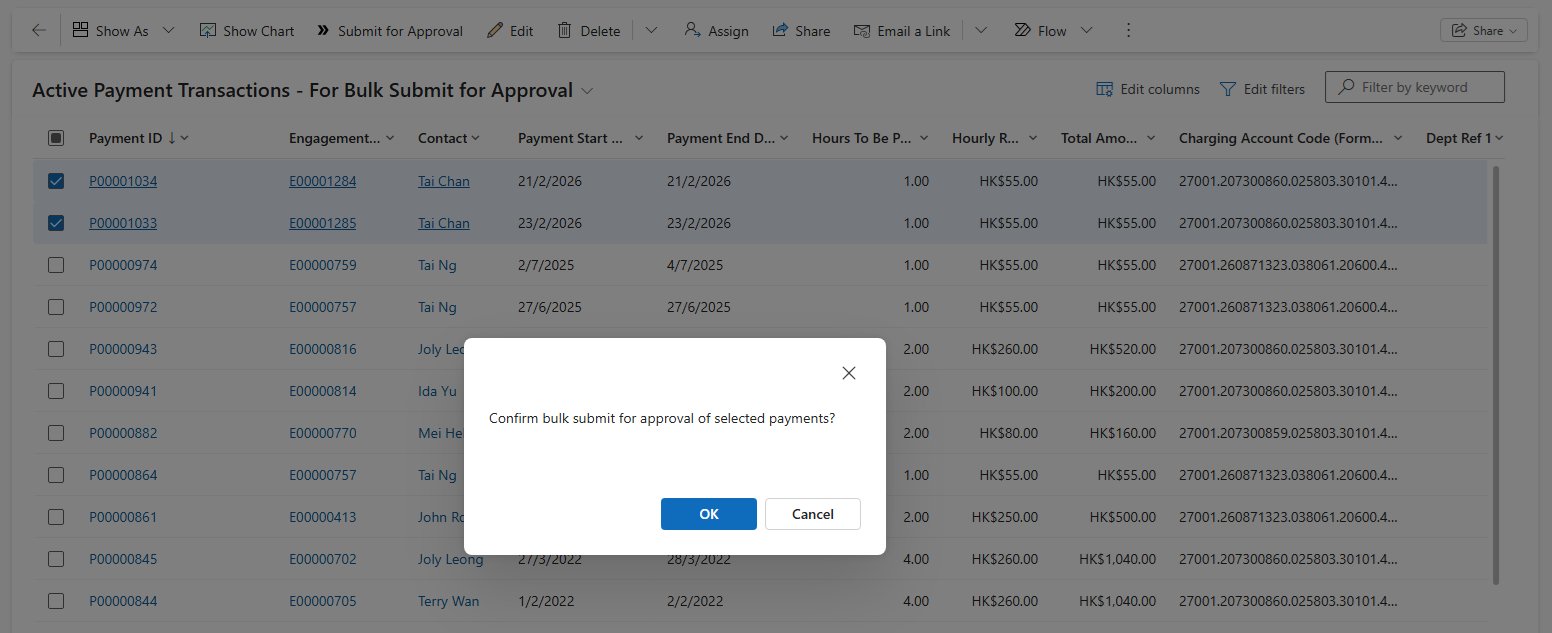
Task: Click Cancel in the confirmation dialog
Action: pos(812,514)
